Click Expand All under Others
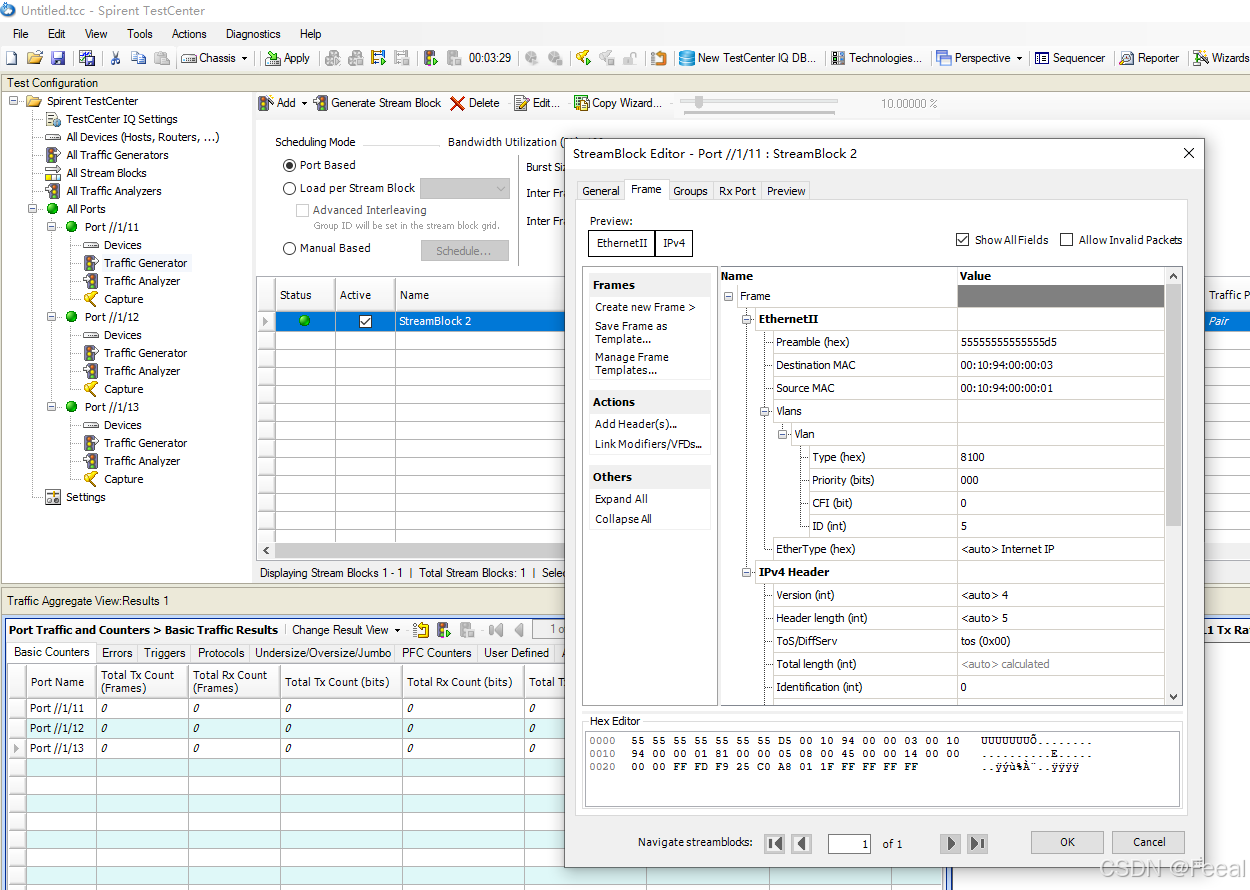This screenshot has width=1250, height=890. click(621, 499)
